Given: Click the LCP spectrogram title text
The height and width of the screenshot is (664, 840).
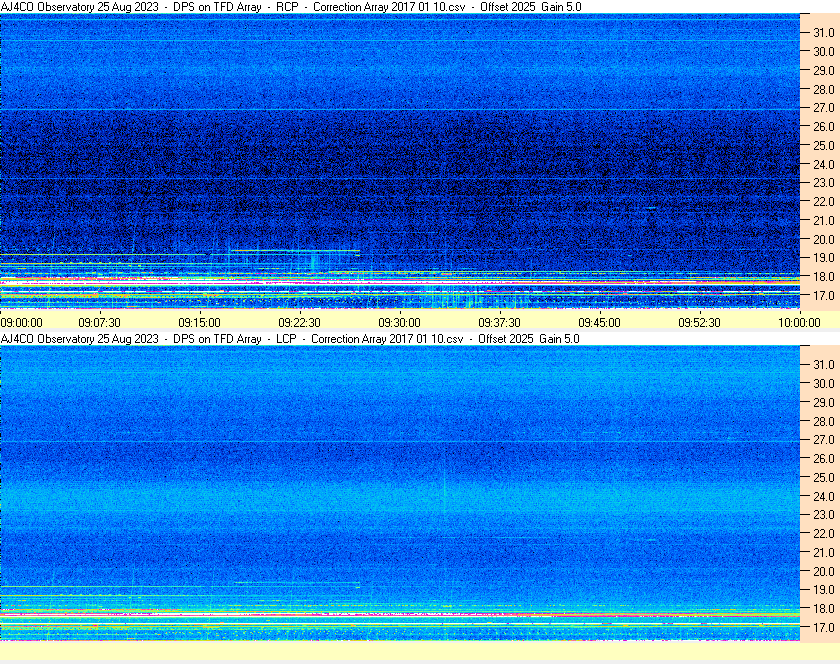Looking at the screenshot, I should tap(290, 339).
